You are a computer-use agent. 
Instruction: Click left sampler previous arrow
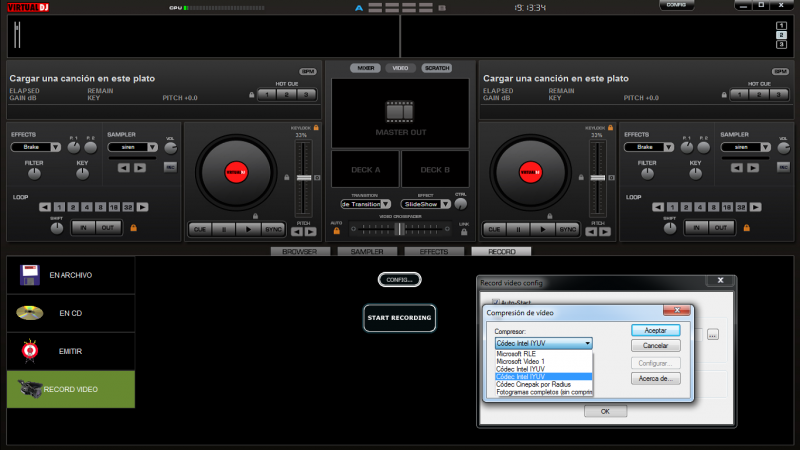click(123, 168)
